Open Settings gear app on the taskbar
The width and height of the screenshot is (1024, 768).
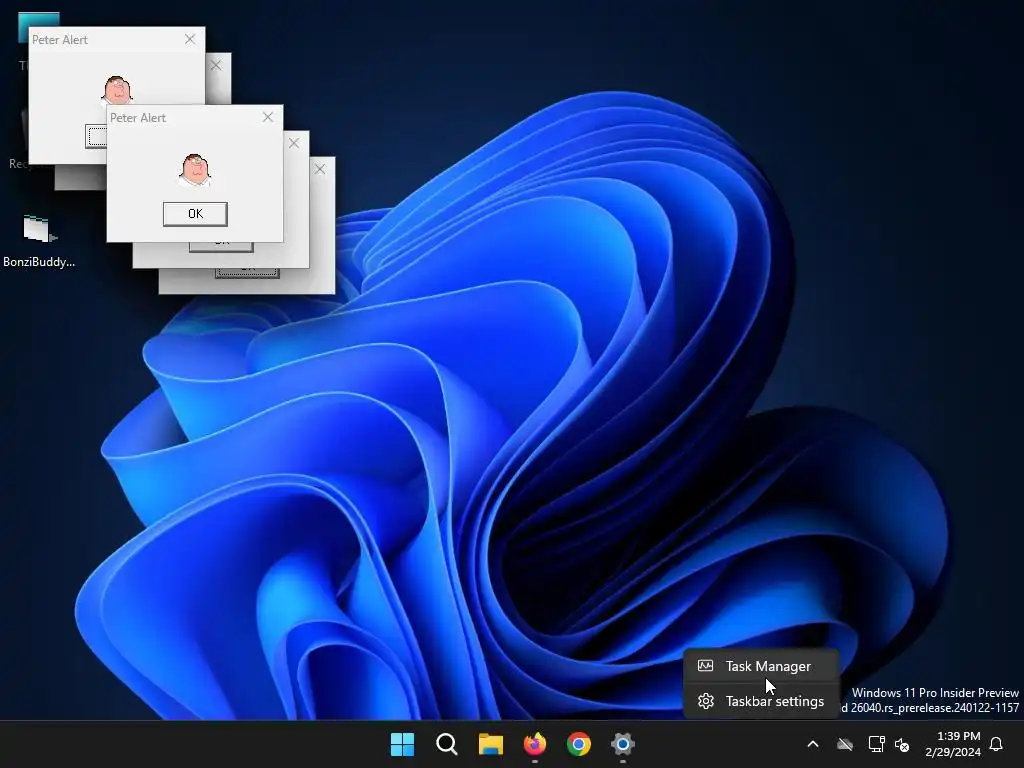622,744
